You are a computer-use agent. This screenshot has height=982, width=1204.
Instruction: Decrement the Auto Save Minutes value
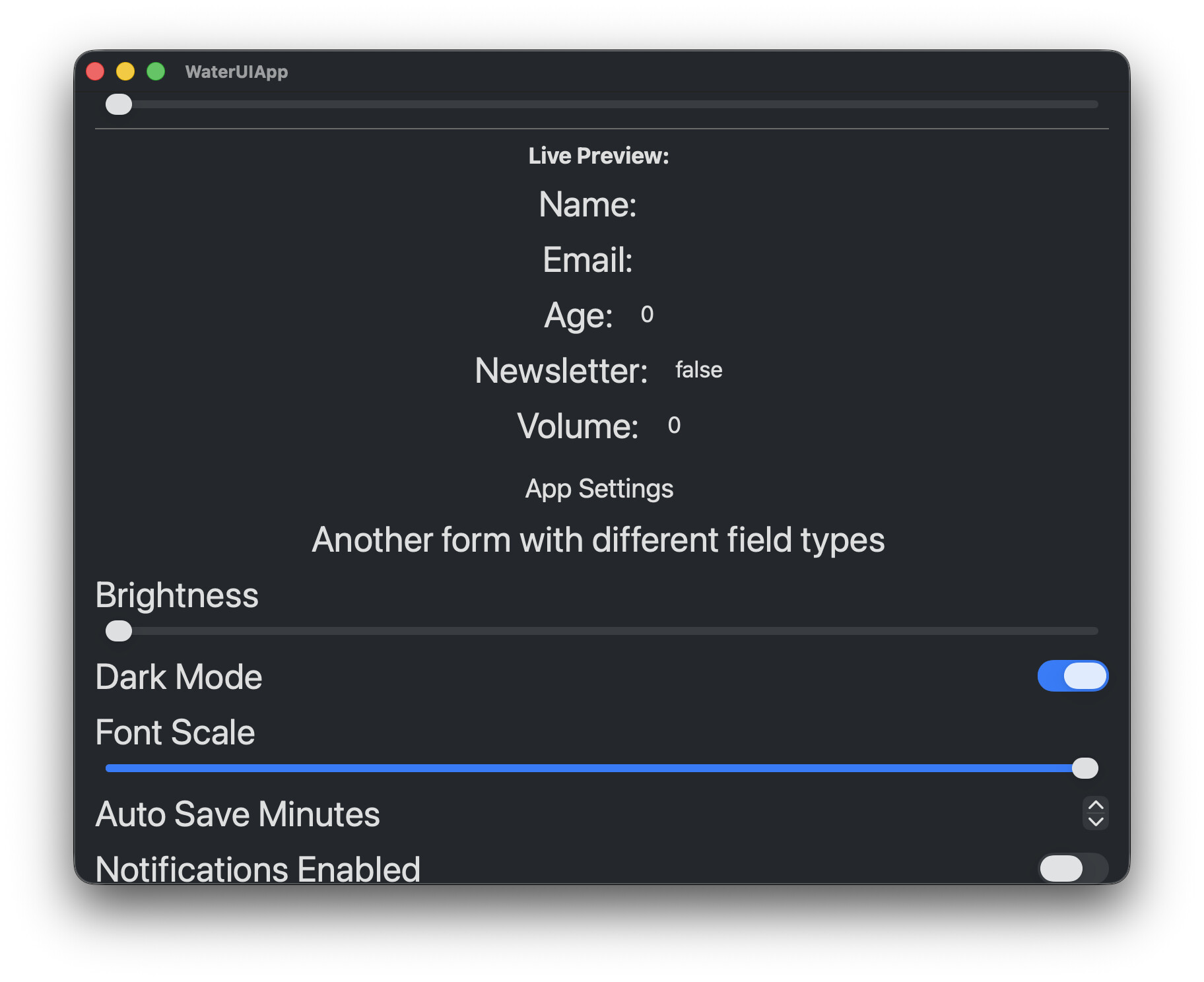tap(1094, 822)
